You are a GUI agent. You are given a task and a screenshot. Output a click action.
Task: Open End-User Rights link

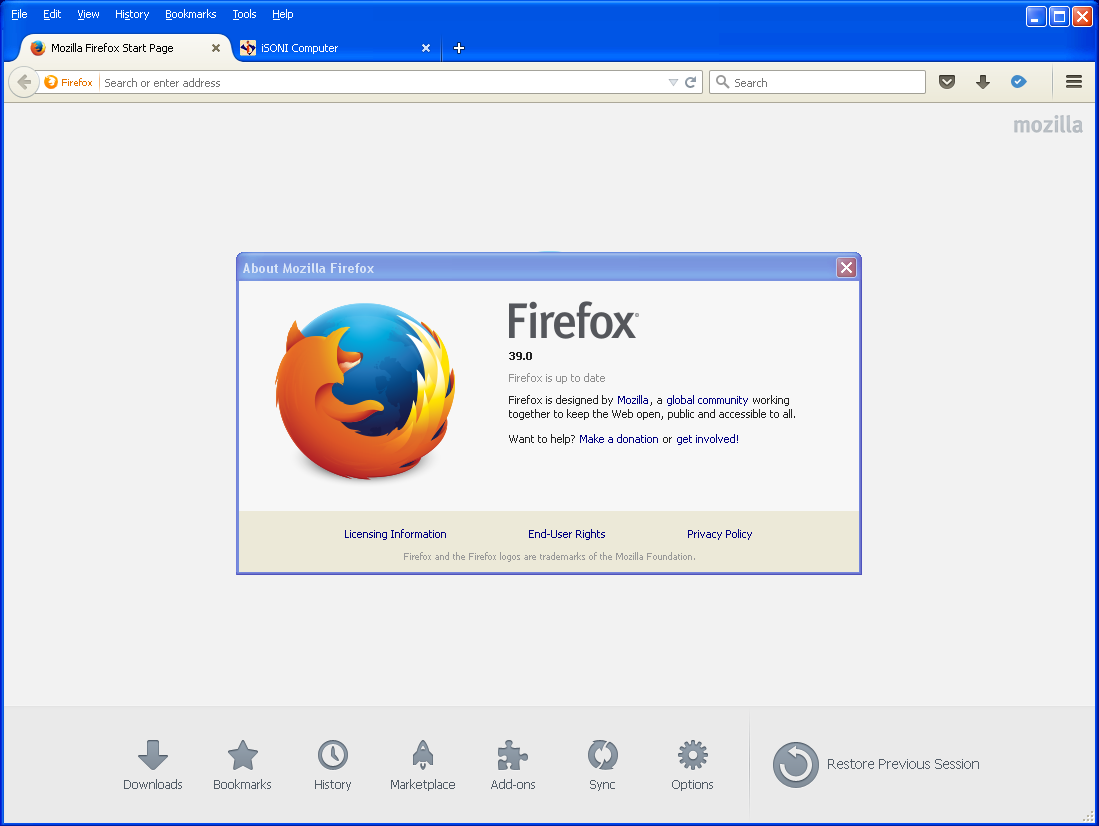[x=566, y=534]
